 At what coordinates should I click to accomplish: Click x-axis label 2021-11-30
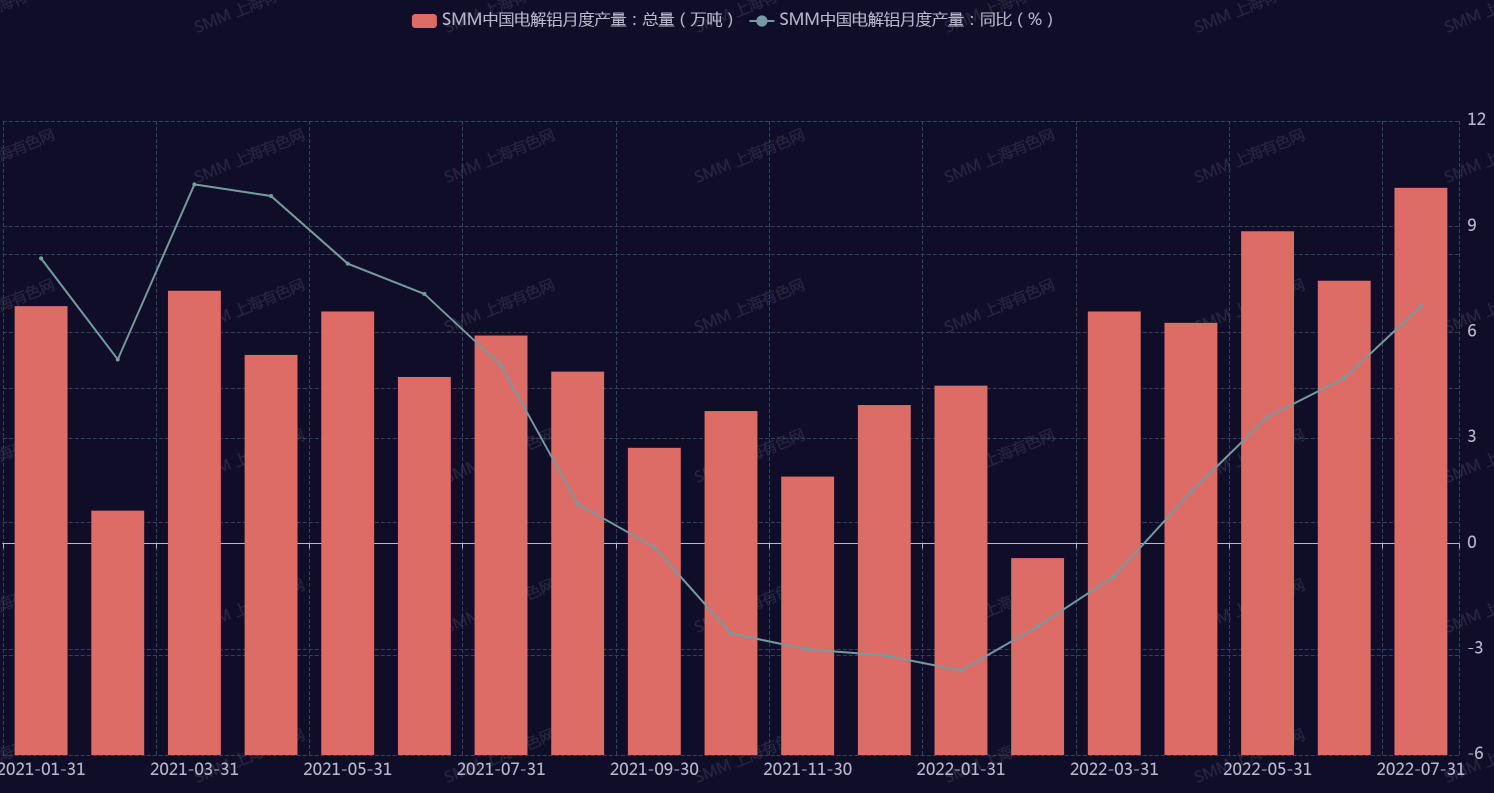click(808, 769)
